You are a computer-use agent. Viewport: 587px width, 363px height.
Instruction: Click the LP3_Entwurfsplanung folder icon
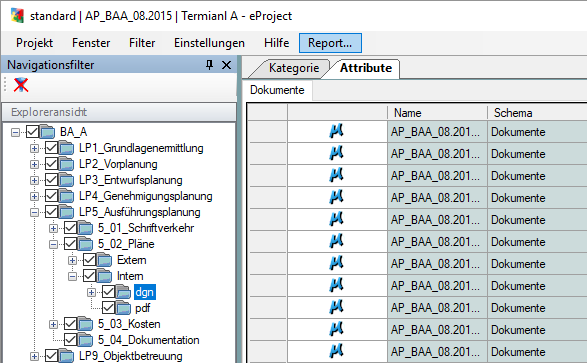coord(67,180)
